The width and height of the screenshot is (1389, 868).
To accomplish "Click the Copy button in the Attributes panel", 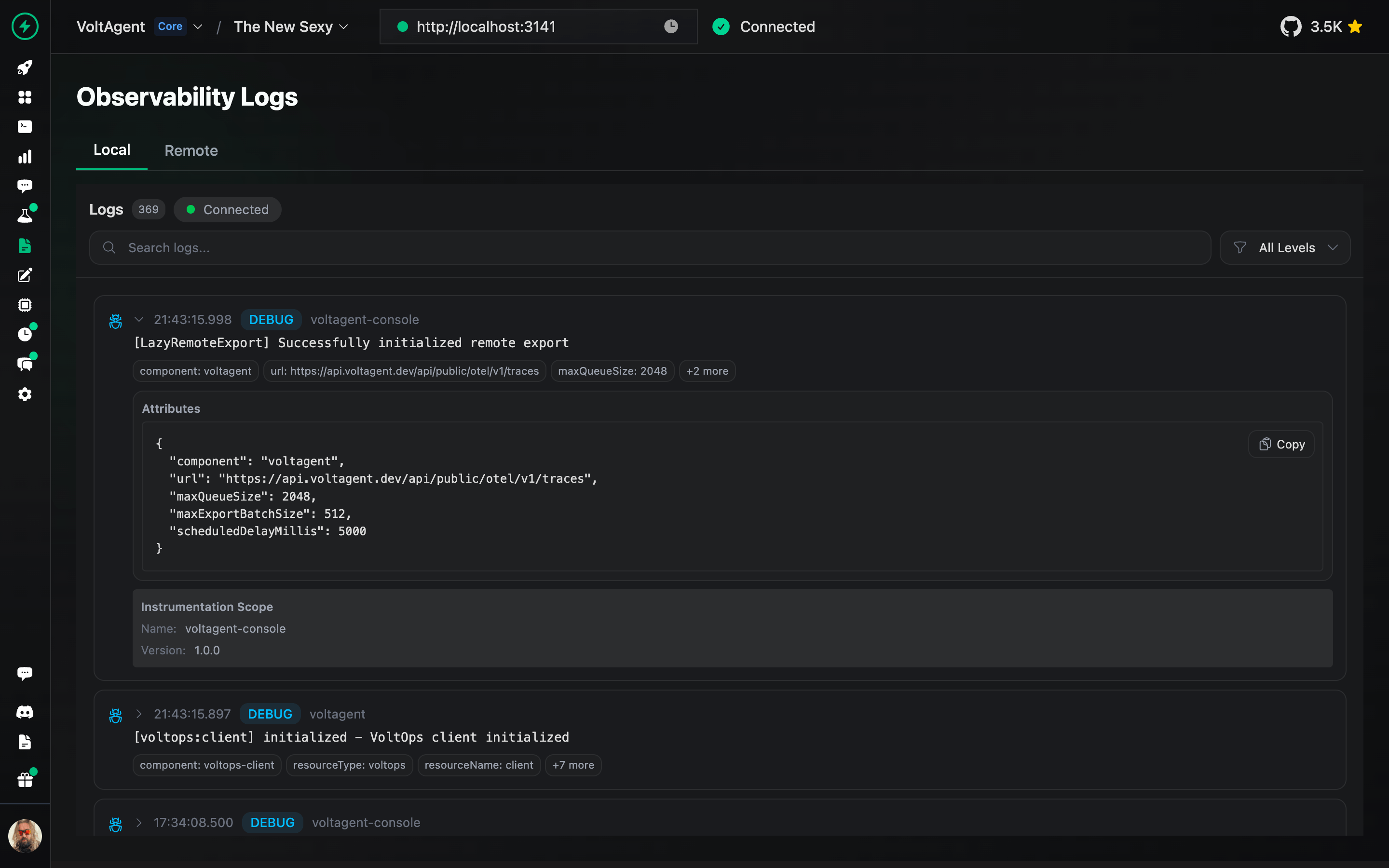I will click(x=1281, y=444).
